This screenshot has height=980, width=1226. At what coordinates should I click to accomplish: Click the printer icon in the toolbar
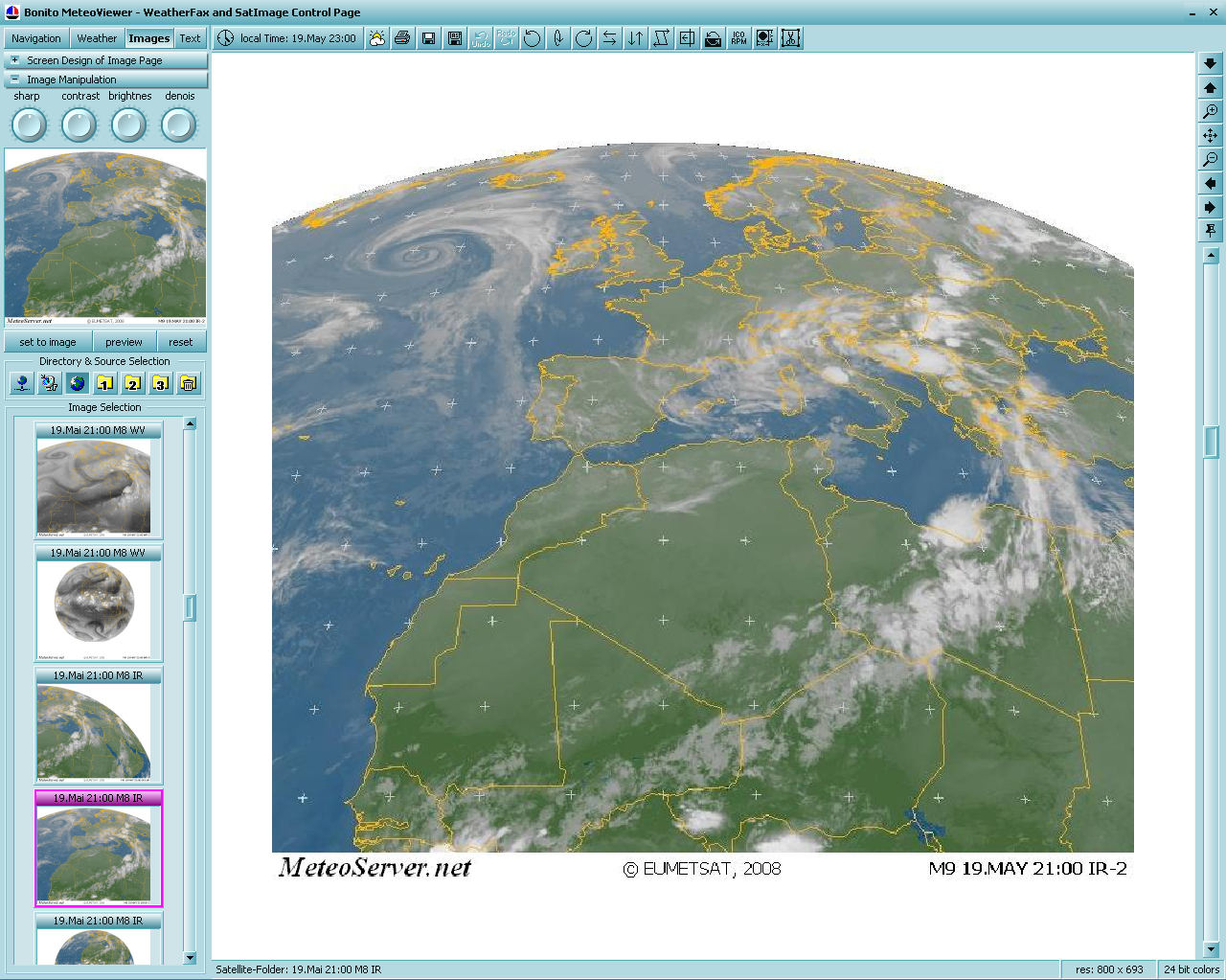click(x=402, y=38)
